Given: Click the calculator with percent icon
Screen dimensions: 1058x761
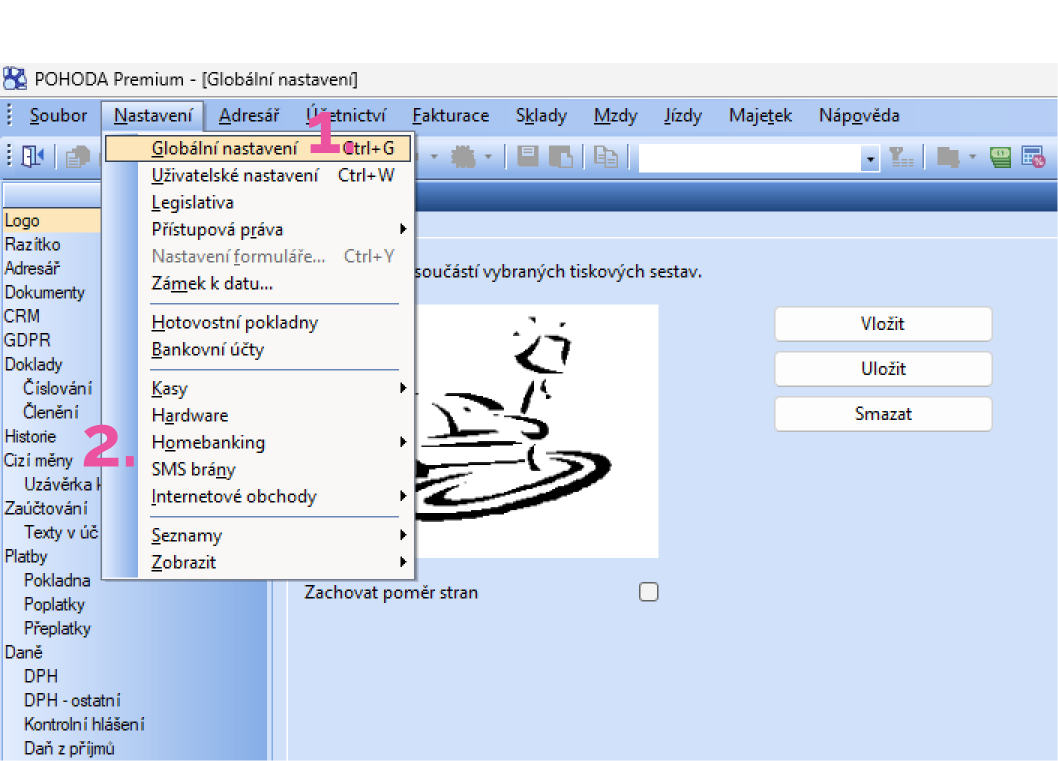Looking at the screenshot, I should coord(1033,157).
